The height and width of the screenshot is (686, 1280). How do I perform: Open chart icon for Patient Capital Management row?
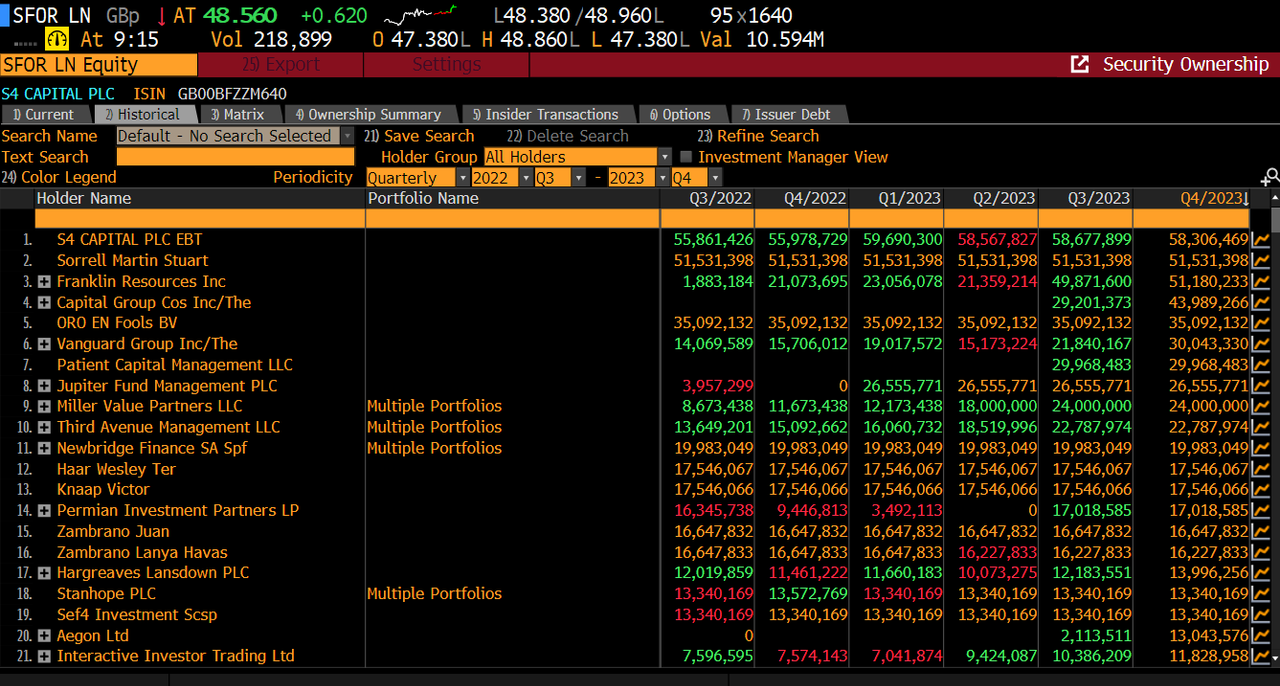[x=1260, y=365]
